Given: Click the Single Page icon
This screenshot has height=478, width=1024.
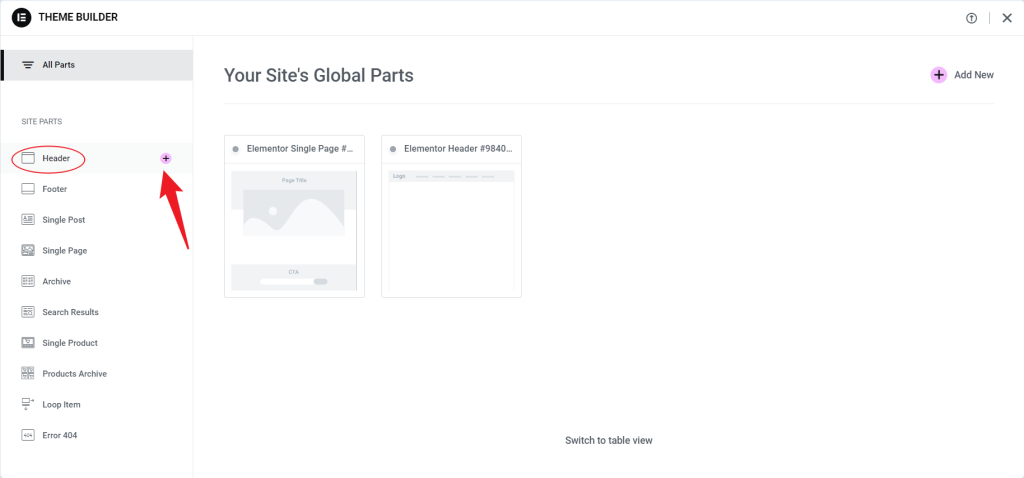Looking at the screenshot, I should [x=27, y=250].
